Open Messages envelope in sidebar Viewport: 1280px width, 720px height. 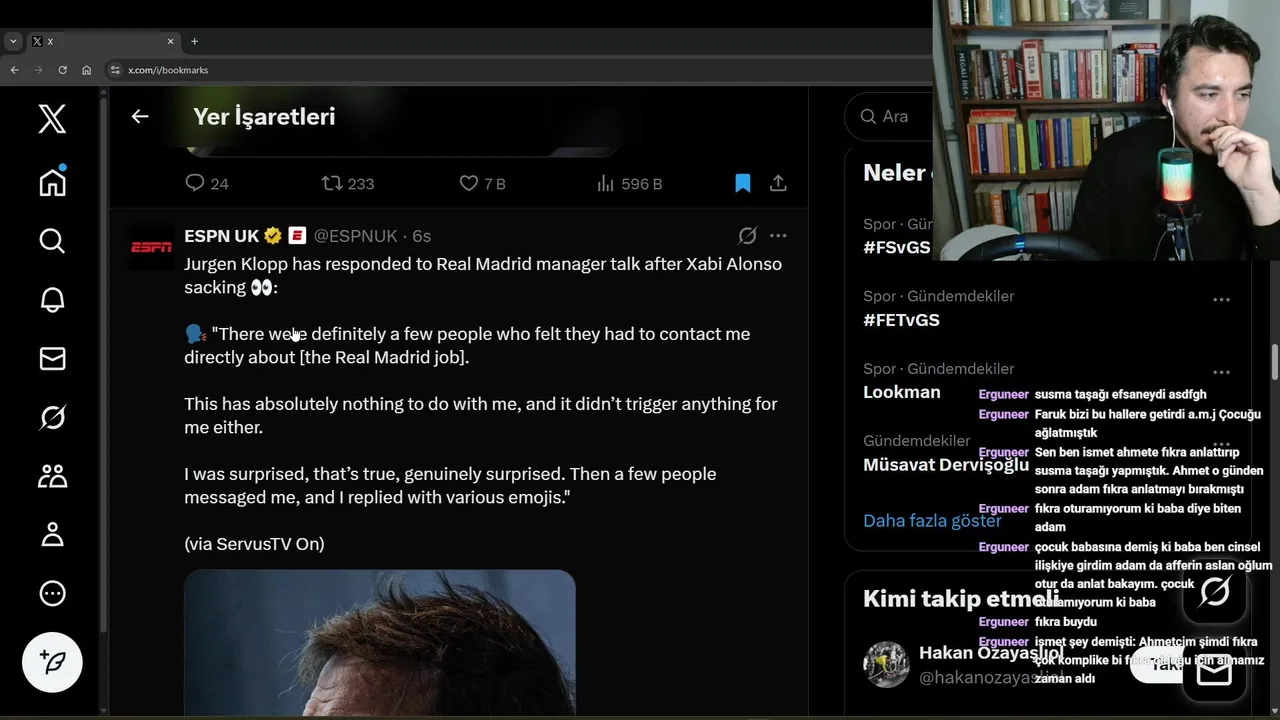(x=52, y=358)
